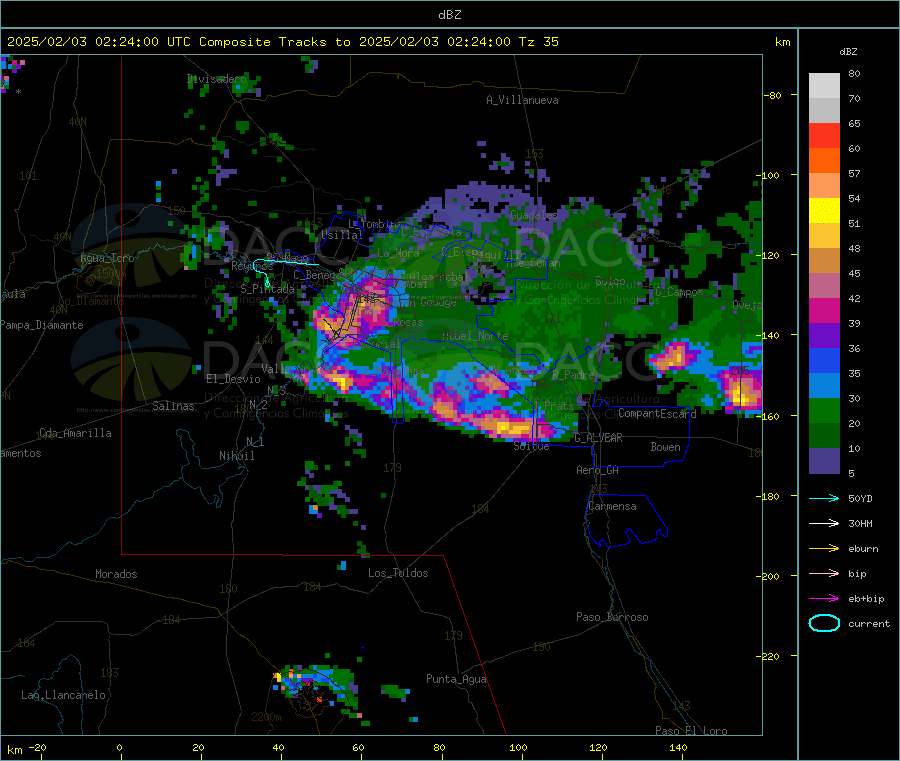Image resolution: width=900 pixels, height=761 pixels.
Task: Pick the purple swatch between 39 and 36
Action: tap(824, 336)
